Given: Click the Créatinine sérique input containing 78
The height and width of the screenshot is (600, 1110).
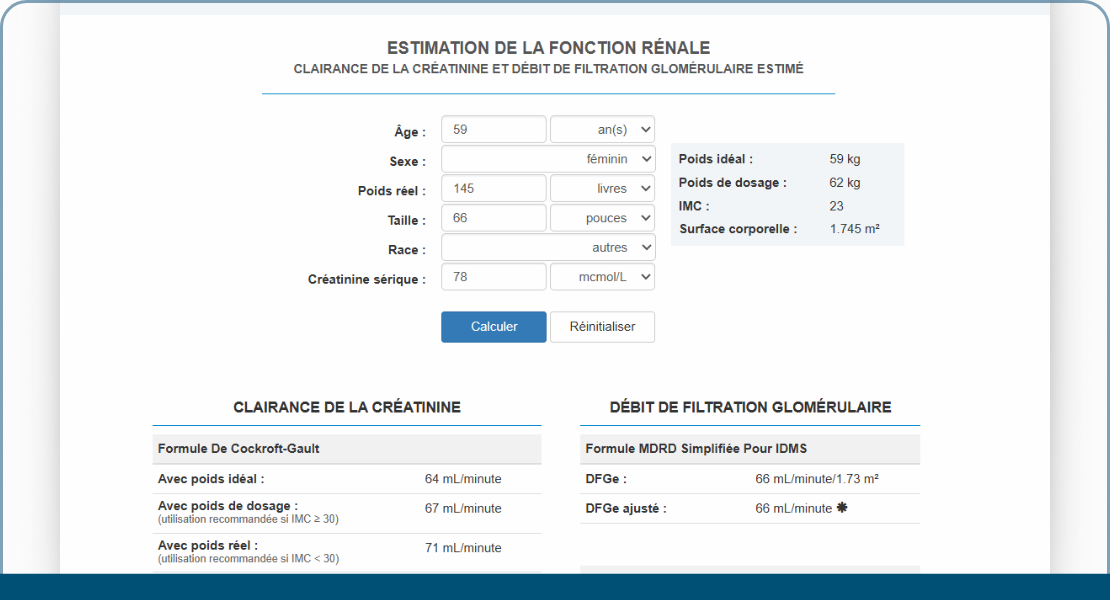Looking at the screenshot, I should coord(493,276).
